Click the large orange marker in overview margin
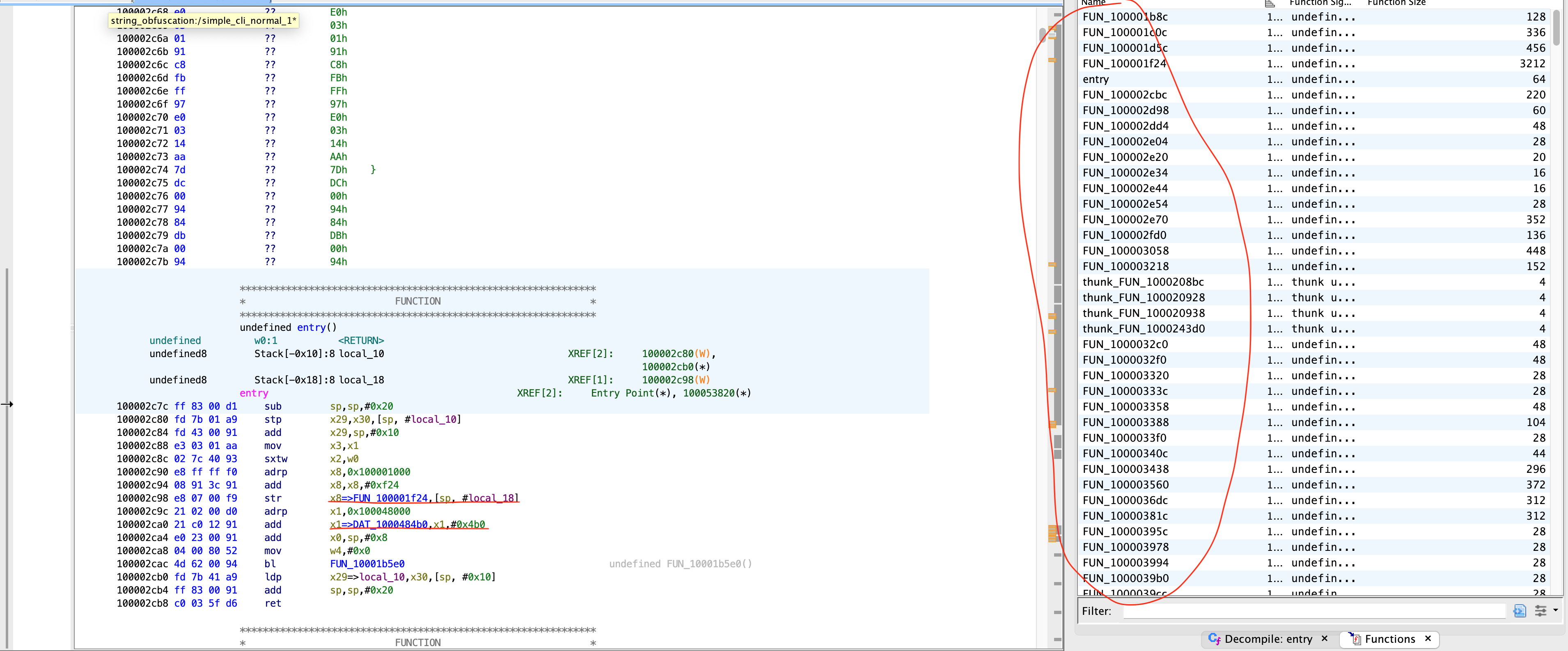Viewport: 1568px width, 651px height. point(1052,534)
